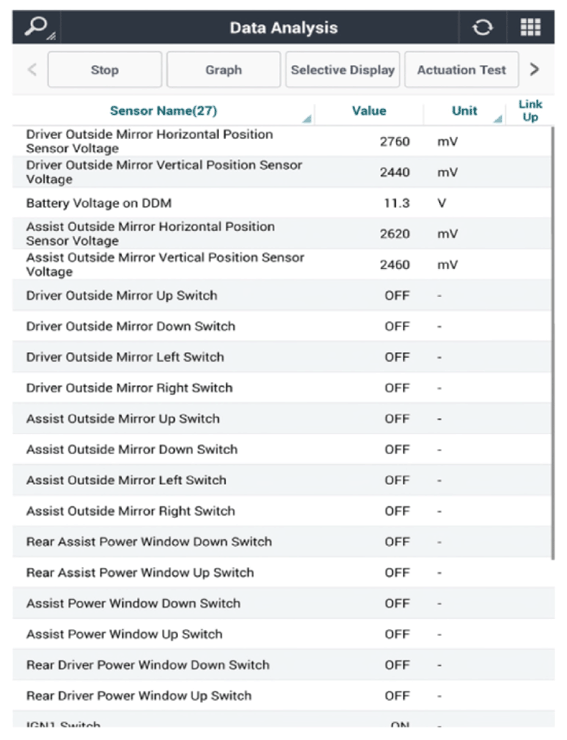This screenshot has width=567, height=740.
Task: Select Driver Outside Mirror Up Switch row
Action: [282, 295]
